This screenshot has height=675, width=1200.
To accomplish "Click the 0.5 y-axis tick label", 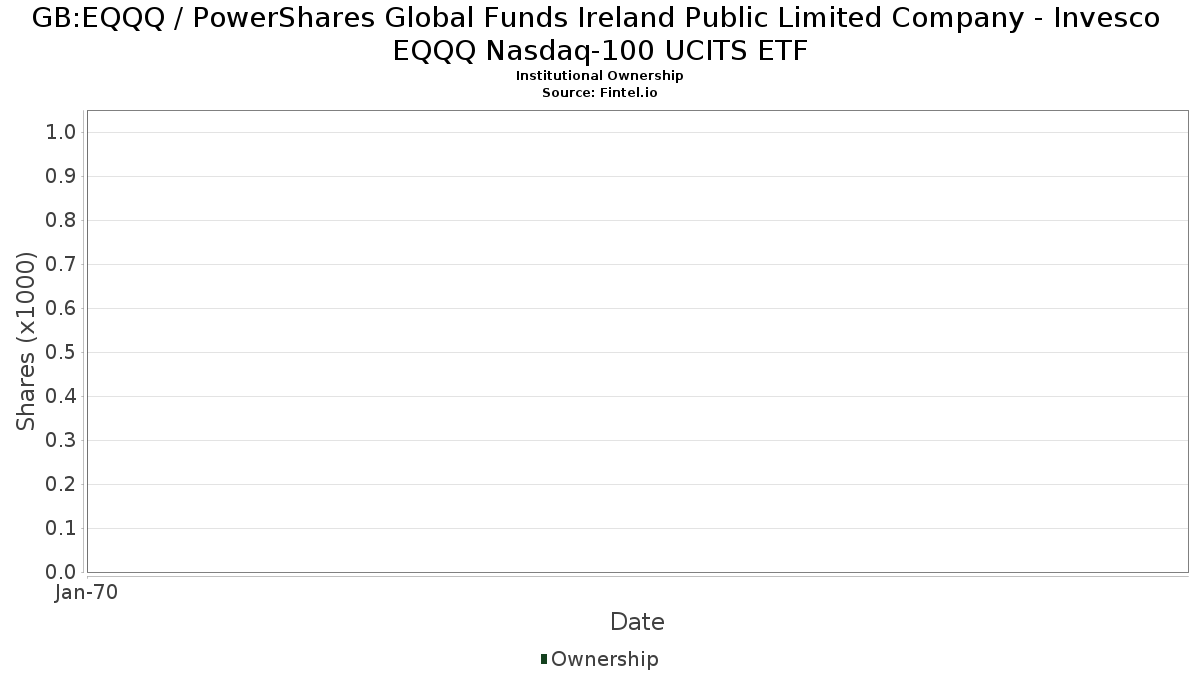I will [x=62, y=353].
